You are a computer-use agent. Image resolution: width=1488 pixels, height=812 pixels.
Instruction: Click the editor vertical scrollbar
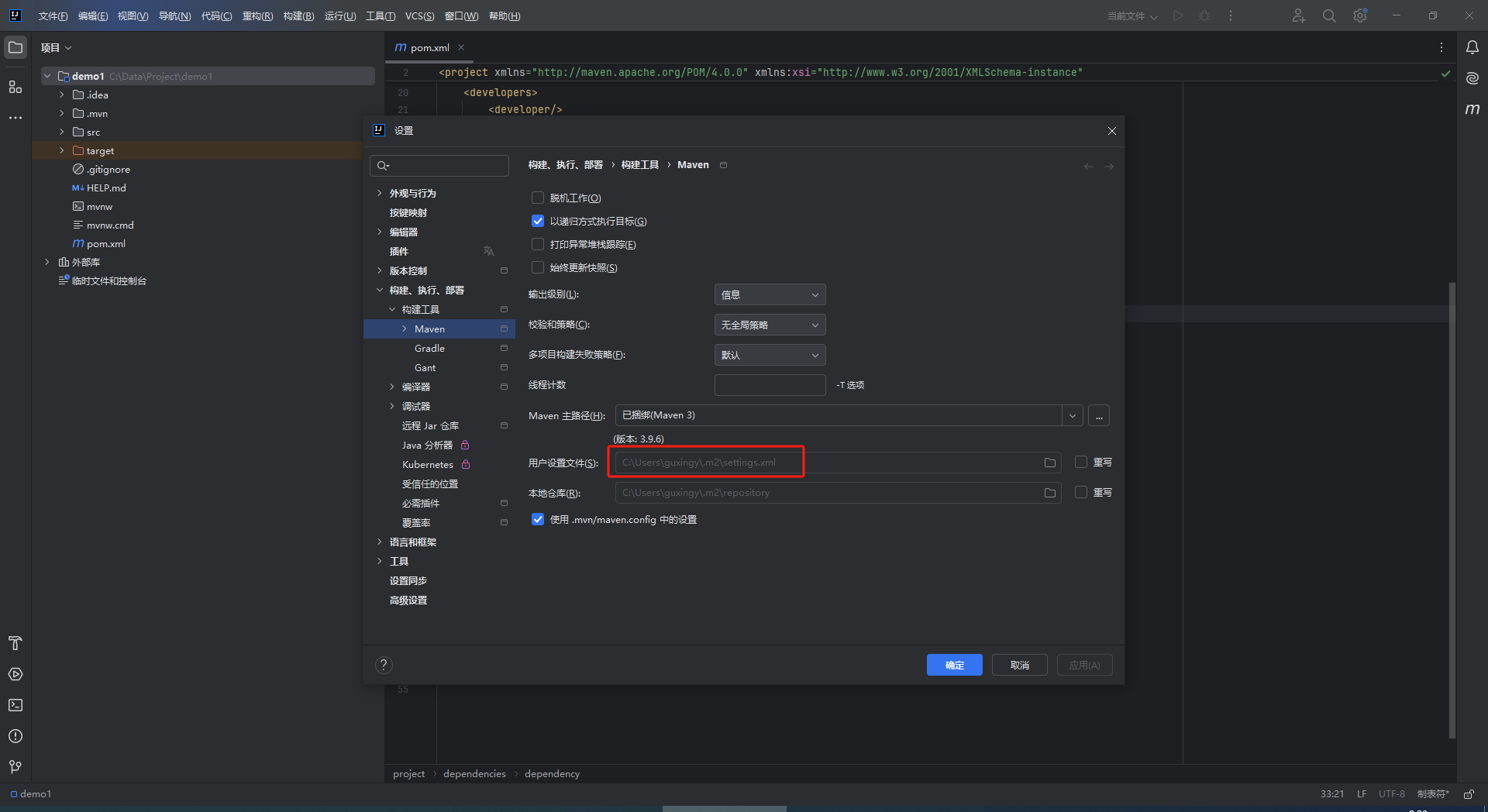pos(1452,510)
